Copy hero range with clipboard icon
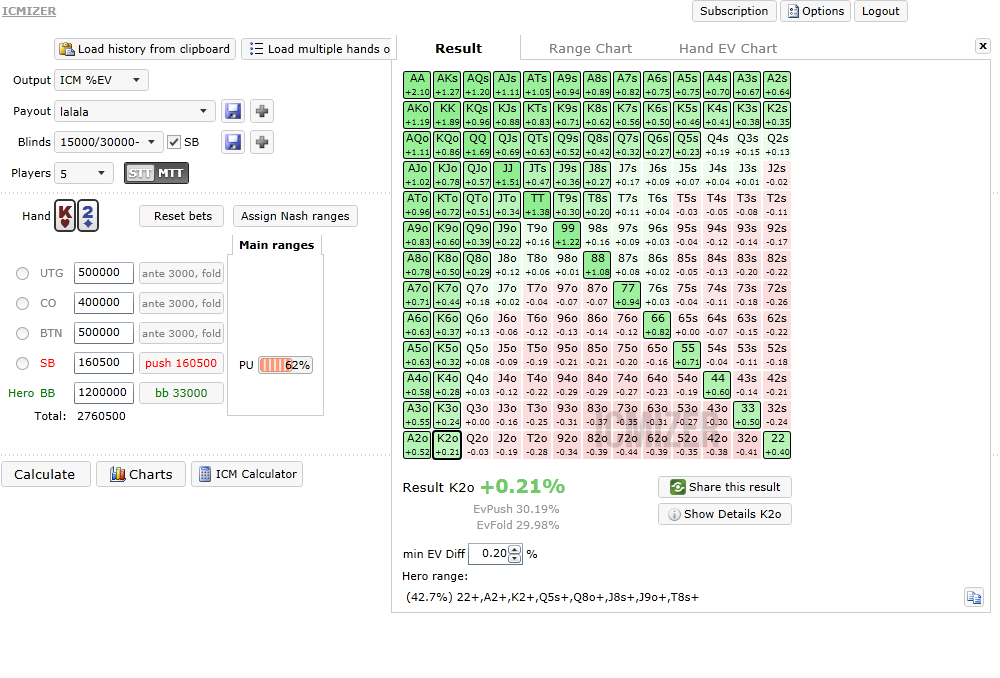This screenshot has width=1000, height=678. pos(973,597)
